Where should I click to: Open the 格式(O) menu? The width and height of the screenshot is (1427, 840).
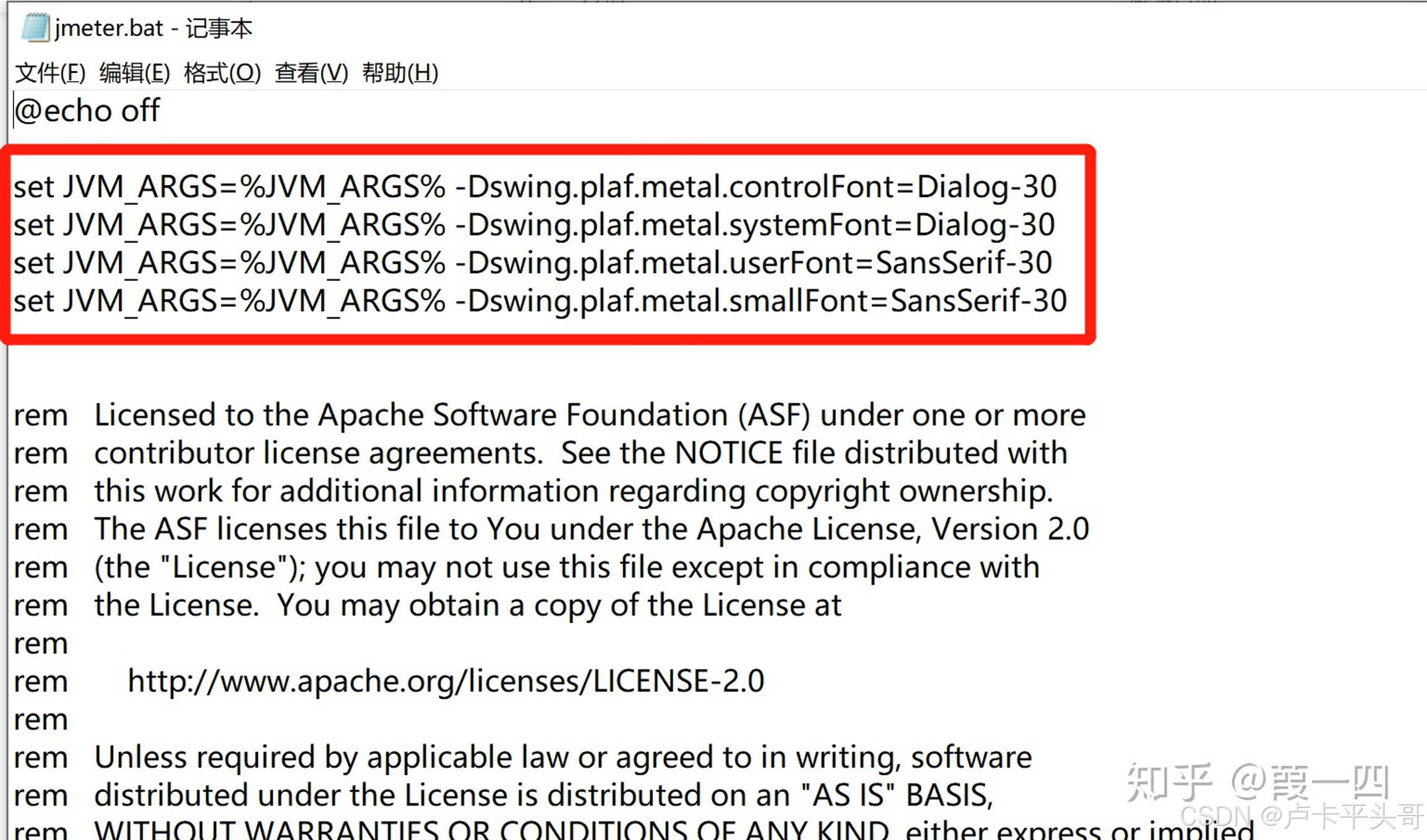222,73
